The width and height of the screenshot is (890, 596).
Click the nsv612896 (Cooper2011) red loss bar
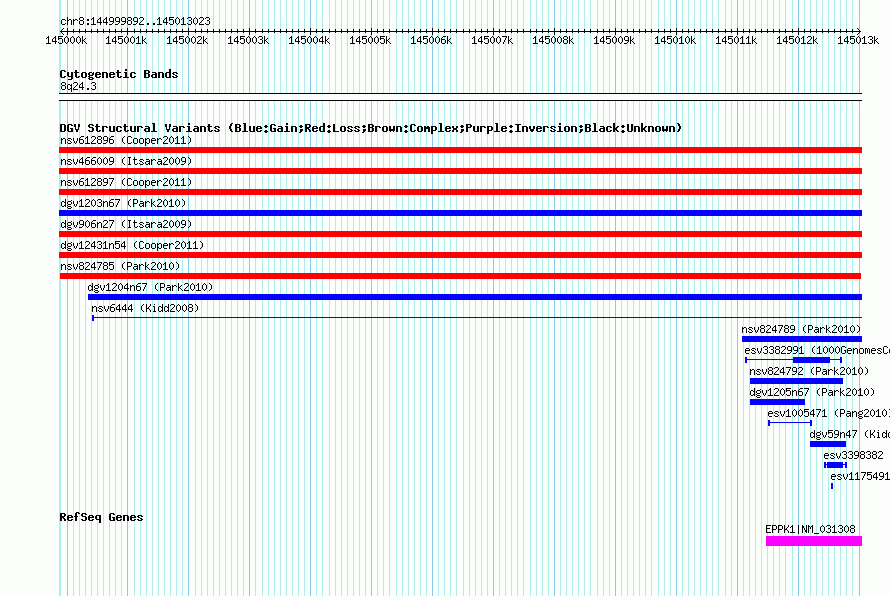click(460, 150)
